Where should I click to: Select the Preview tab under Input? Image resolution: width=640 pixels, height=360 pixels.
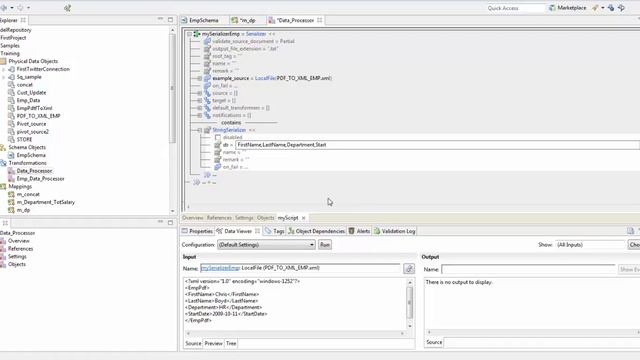pos(213,344)
